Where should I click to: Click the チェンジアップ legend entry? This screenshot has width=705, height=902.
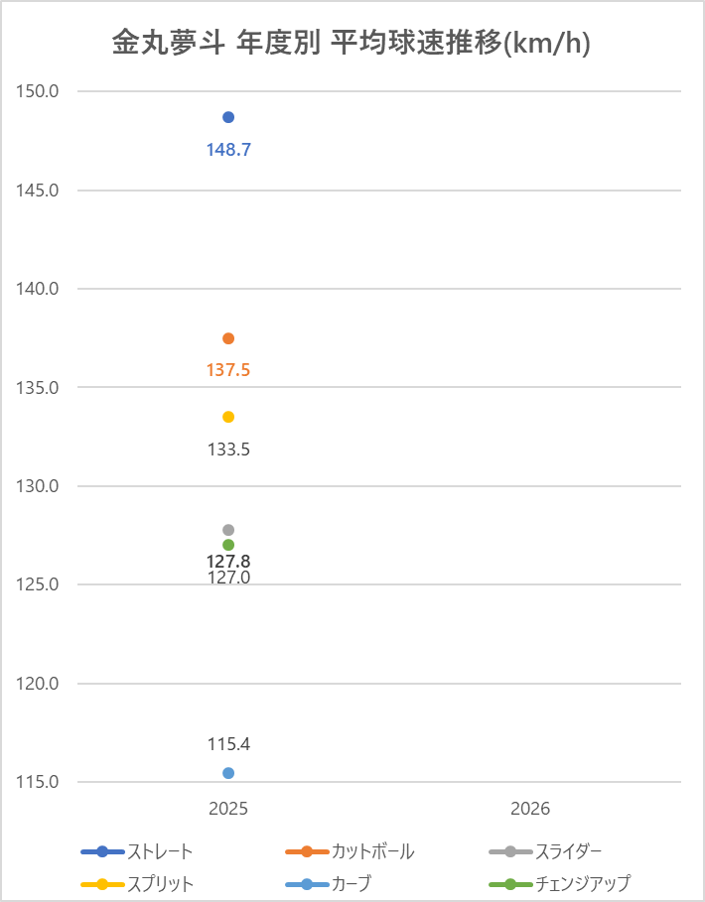pos(560,884)
